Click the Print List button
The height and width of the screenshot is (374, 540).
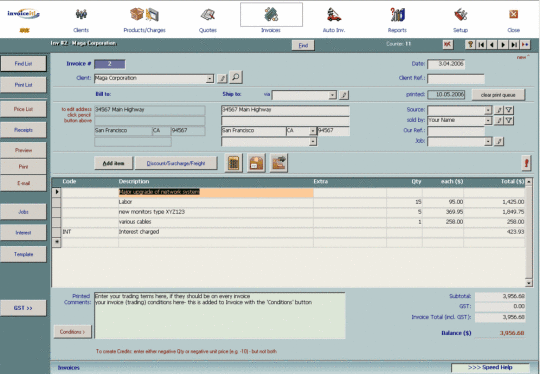[23, 85]
